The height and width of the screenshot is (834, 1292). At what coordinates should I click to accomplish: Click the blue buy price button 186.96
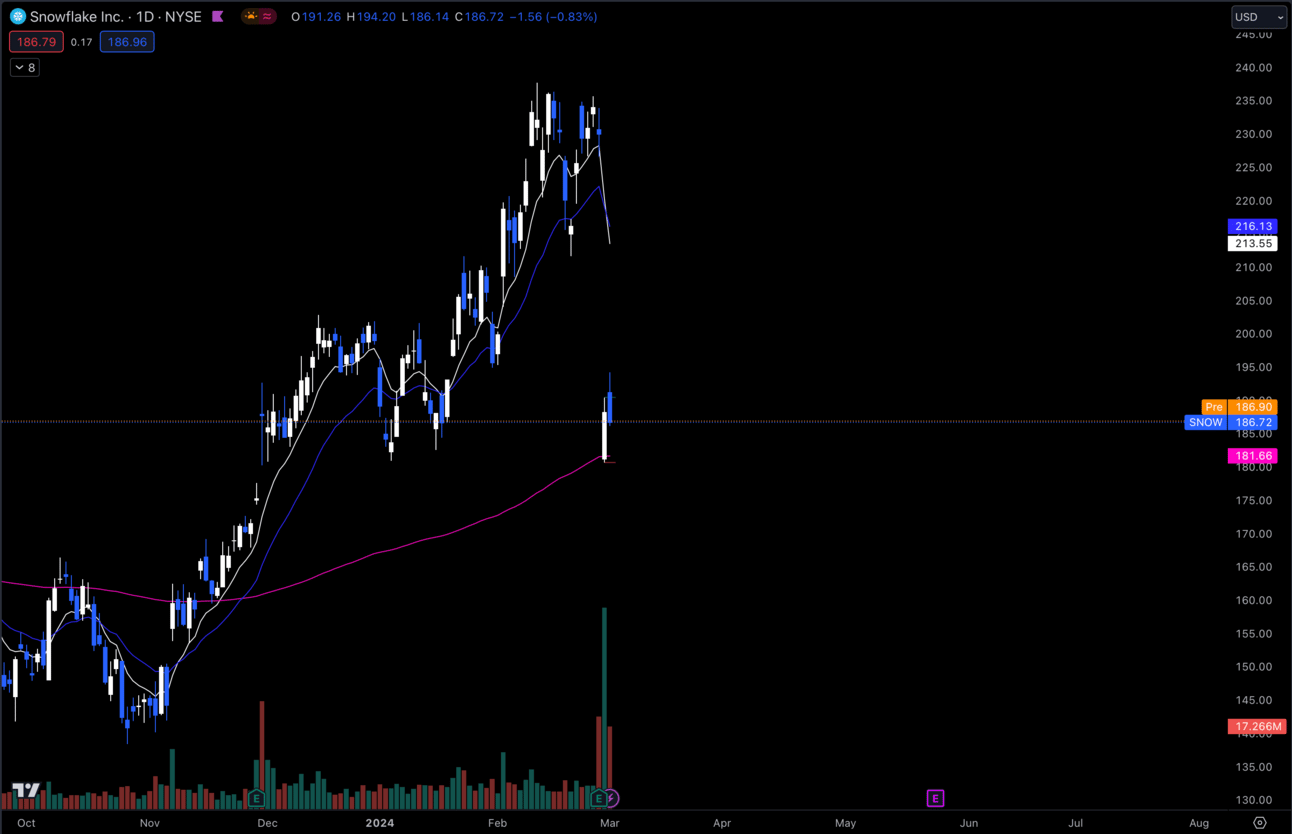(x=127, y=42)
